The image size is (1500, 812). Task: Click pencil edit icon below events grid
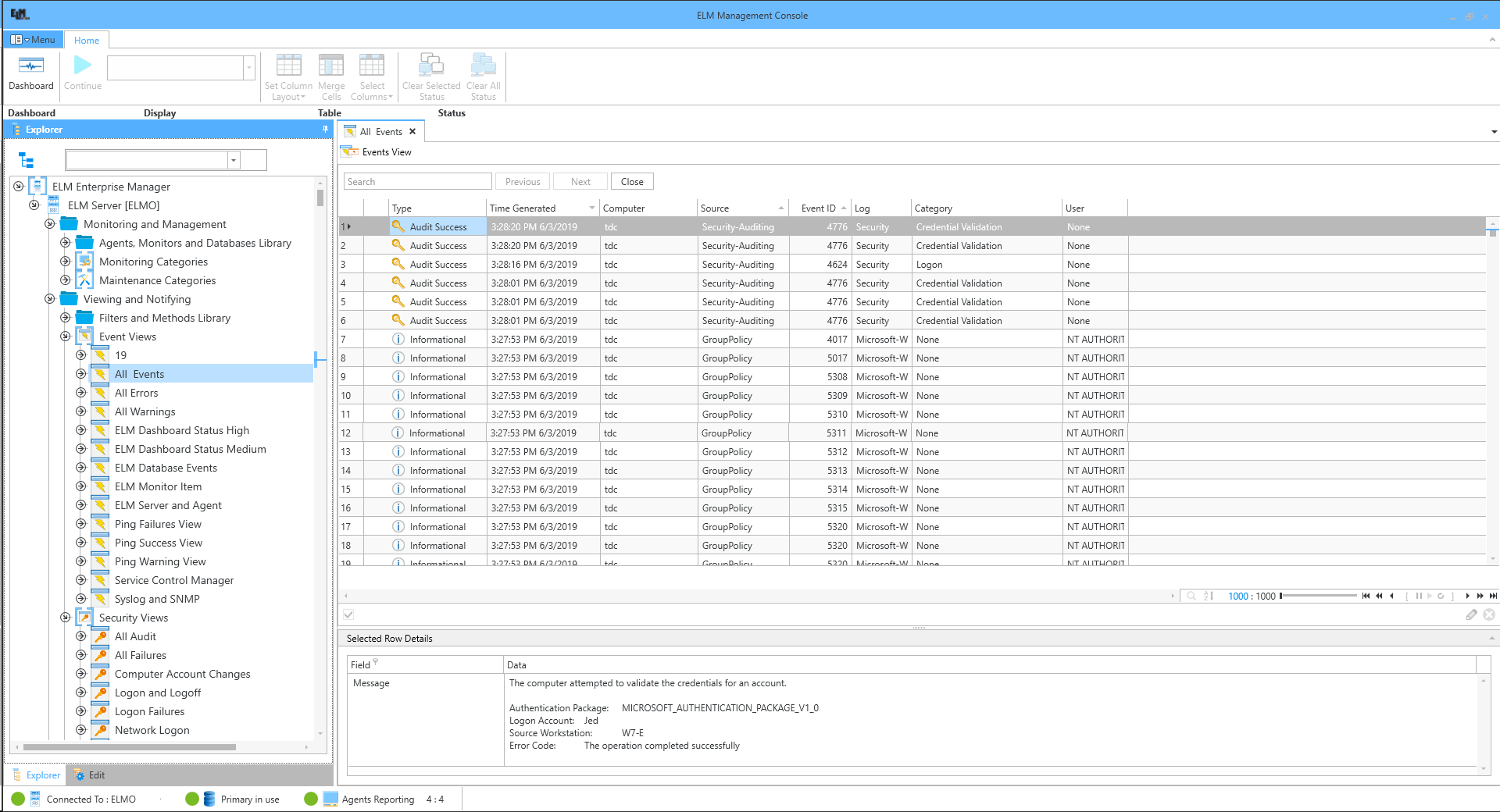(x=1472, y=615)
